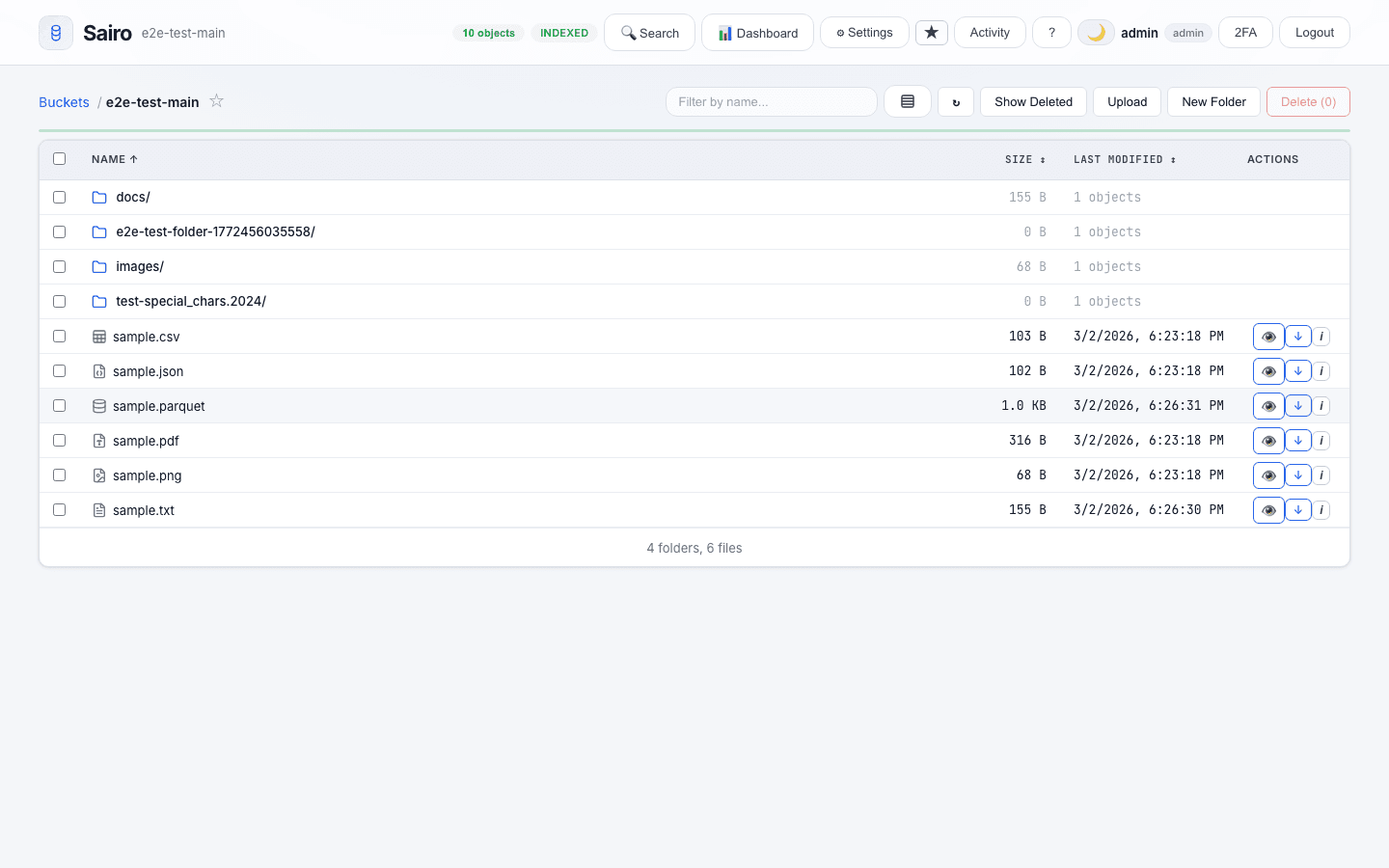Open the Activity log
The height and width of the screenshot is (868, 1389).
point(990,33)
